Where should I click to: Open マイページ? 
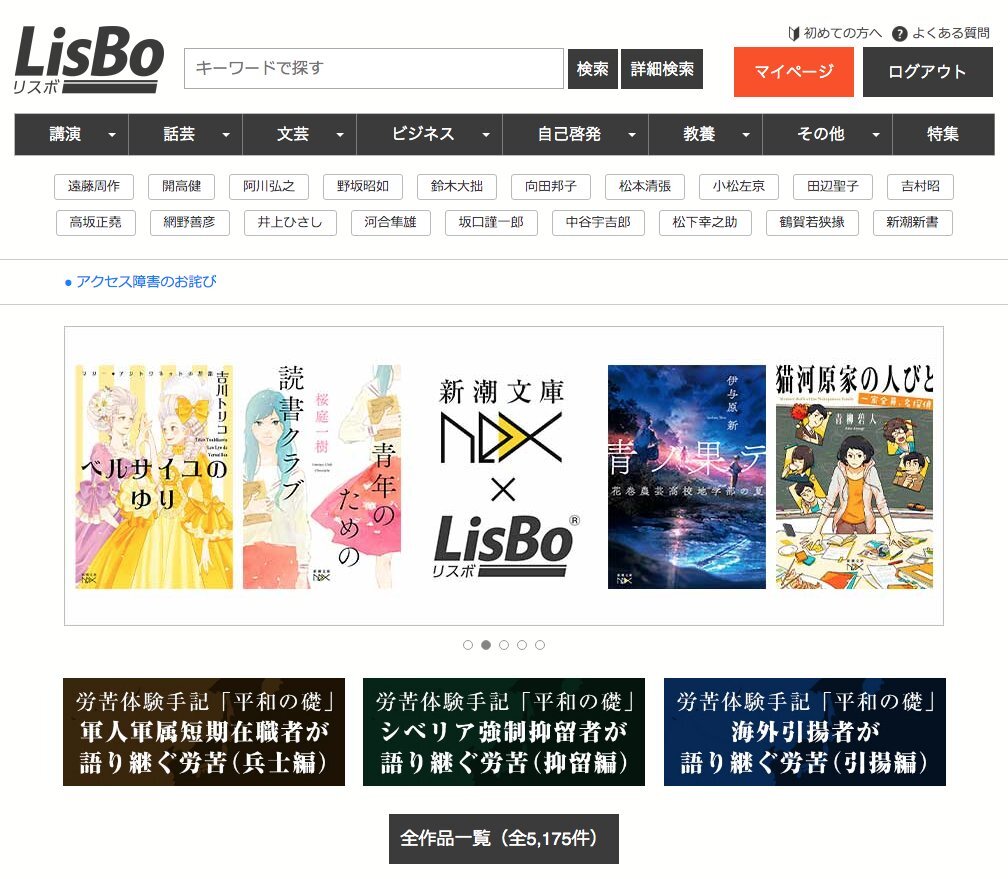click(x=794, y=71)
